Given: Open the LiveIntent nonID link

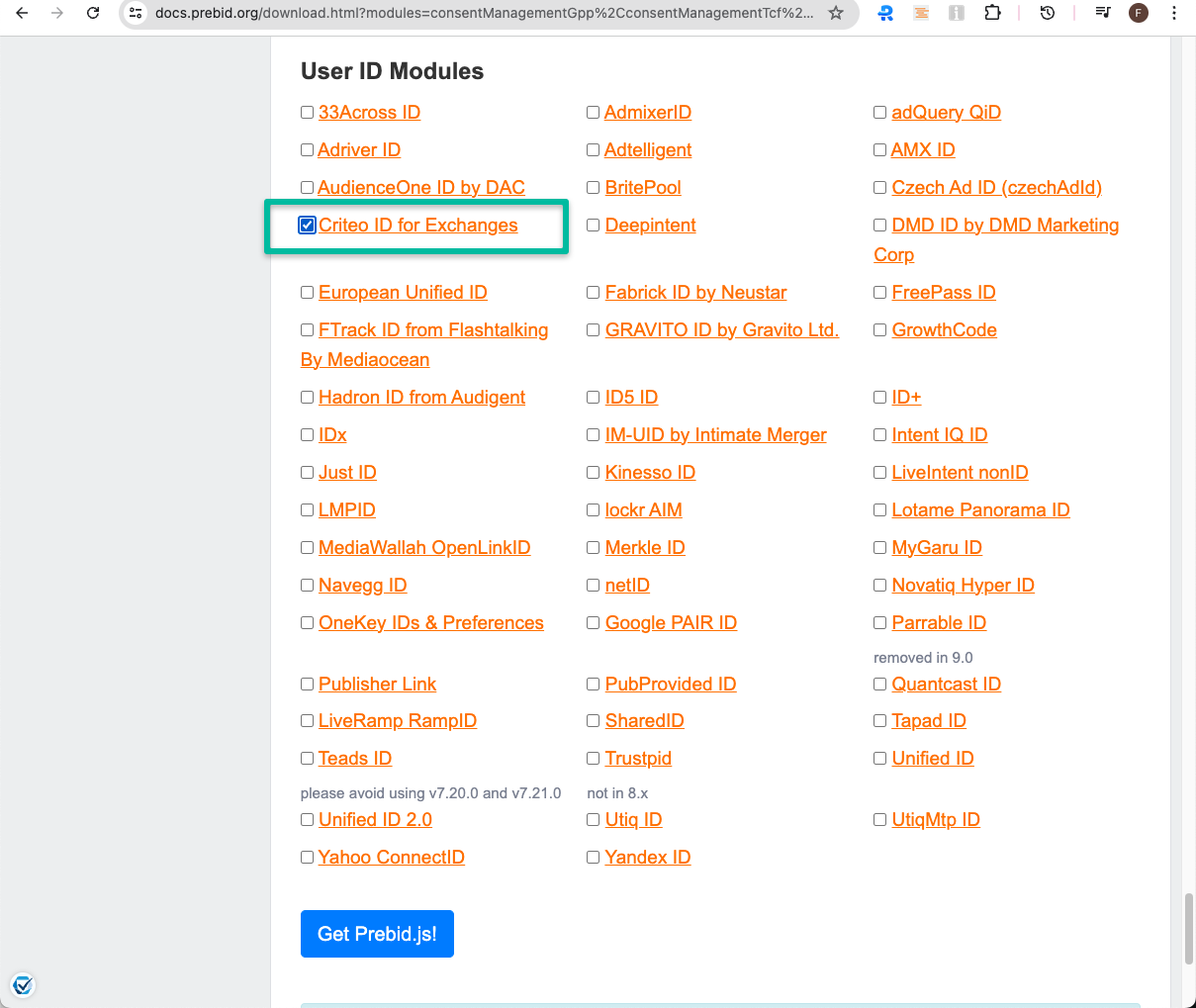Looking at the screenshot, I should [x=960, y=472].
